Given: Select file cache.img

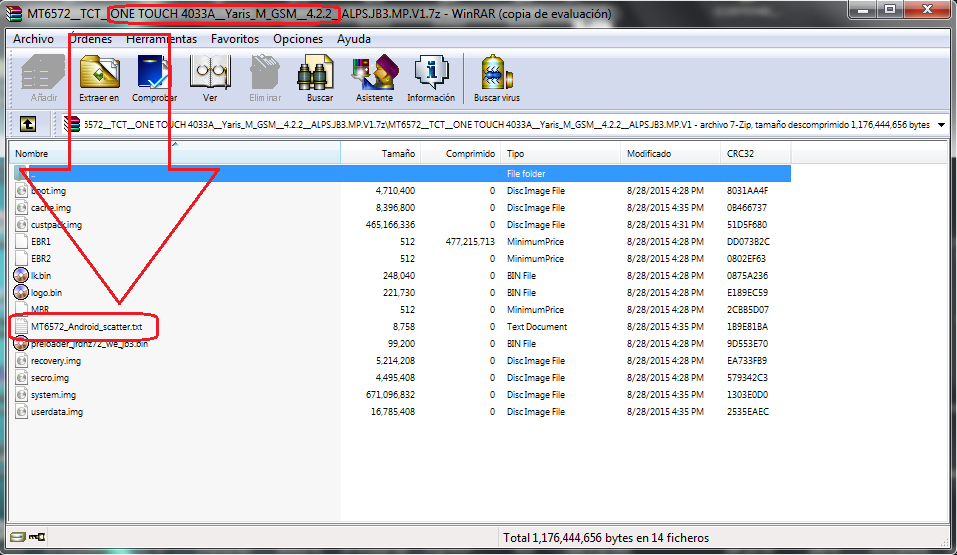Looking at the screenshot, I should pyautogui.click(x=51, y=208).
